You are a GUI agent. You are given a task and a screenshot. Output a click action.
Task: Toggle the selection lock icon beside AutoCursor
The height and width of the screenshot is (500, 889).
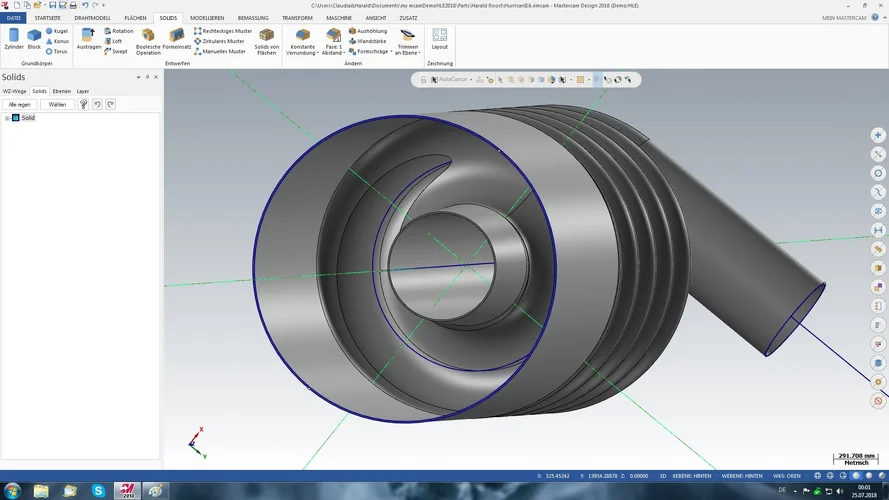click(x=423, y=79)
